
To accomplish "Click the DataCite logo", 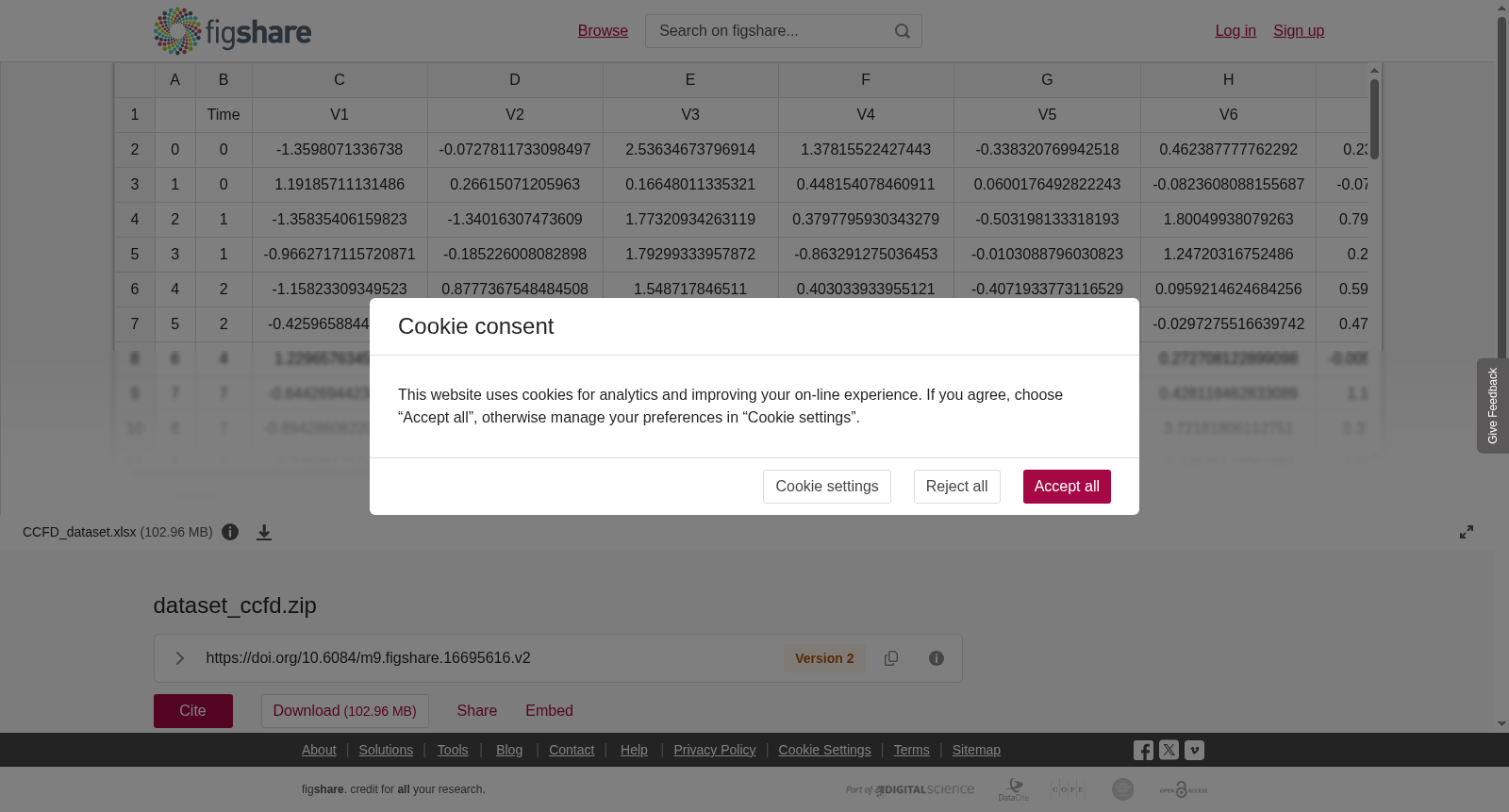I will point(1014,789).
